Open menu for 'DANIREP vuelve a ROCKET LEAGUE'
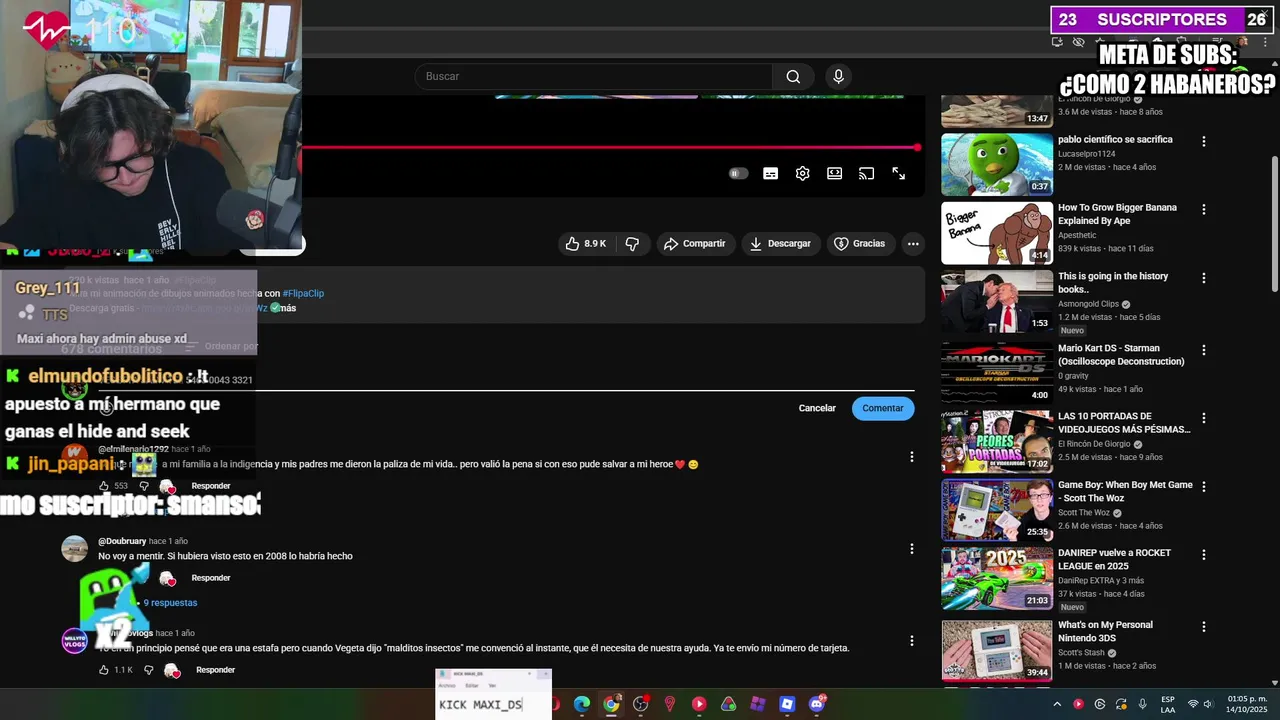The height and width of the screenshot is (720, 1280). 1203,554
